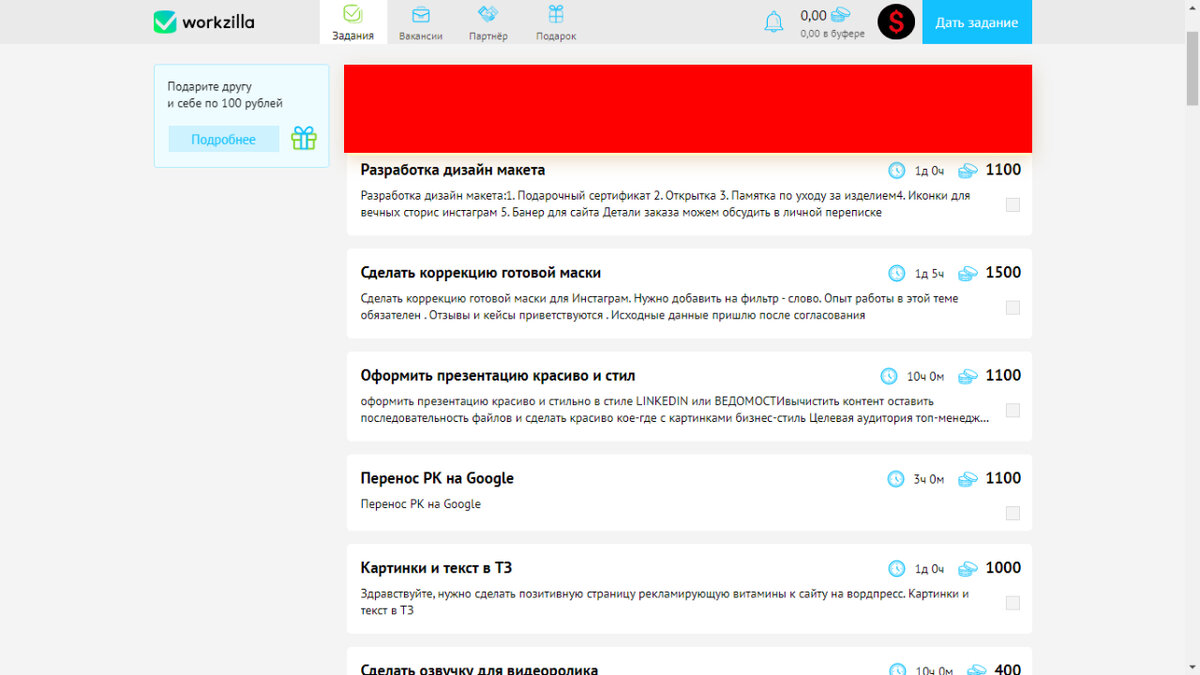Open notifications bell icon
Screen dimensions: 1200x675
[x=774, y=22]
